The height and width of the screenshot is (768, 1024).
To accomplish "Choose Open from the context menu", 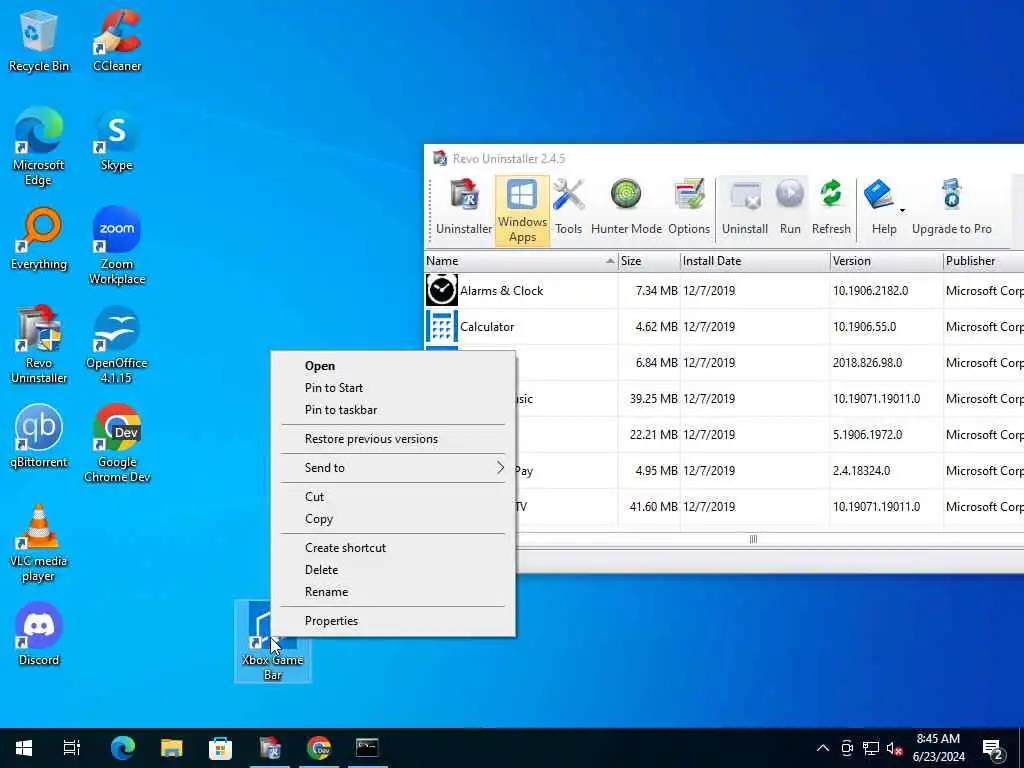I will pos(392,366).
